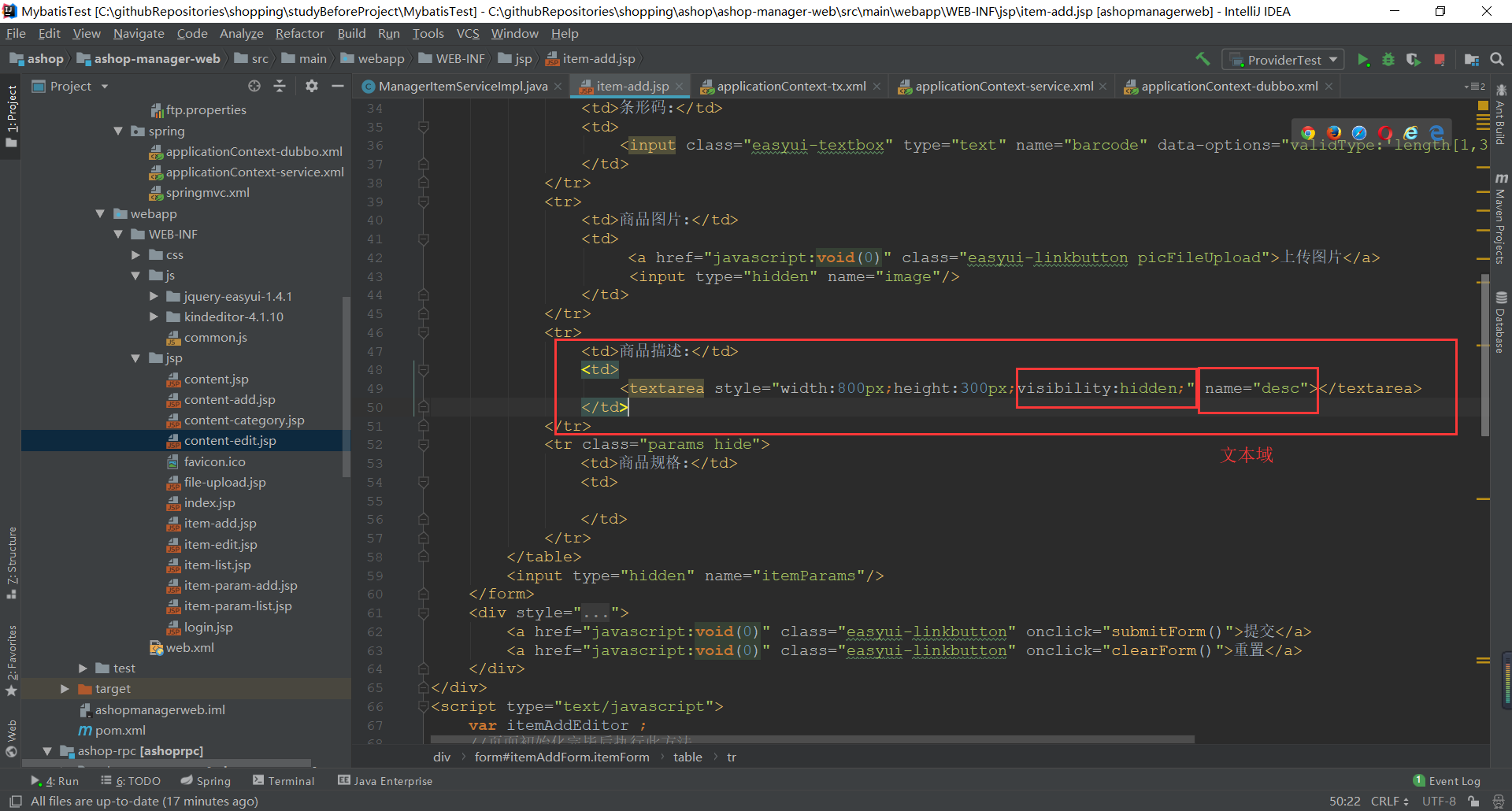Run with coverage shield icon
Viewport: 1512px width, 811px height.
point(1414,60)
